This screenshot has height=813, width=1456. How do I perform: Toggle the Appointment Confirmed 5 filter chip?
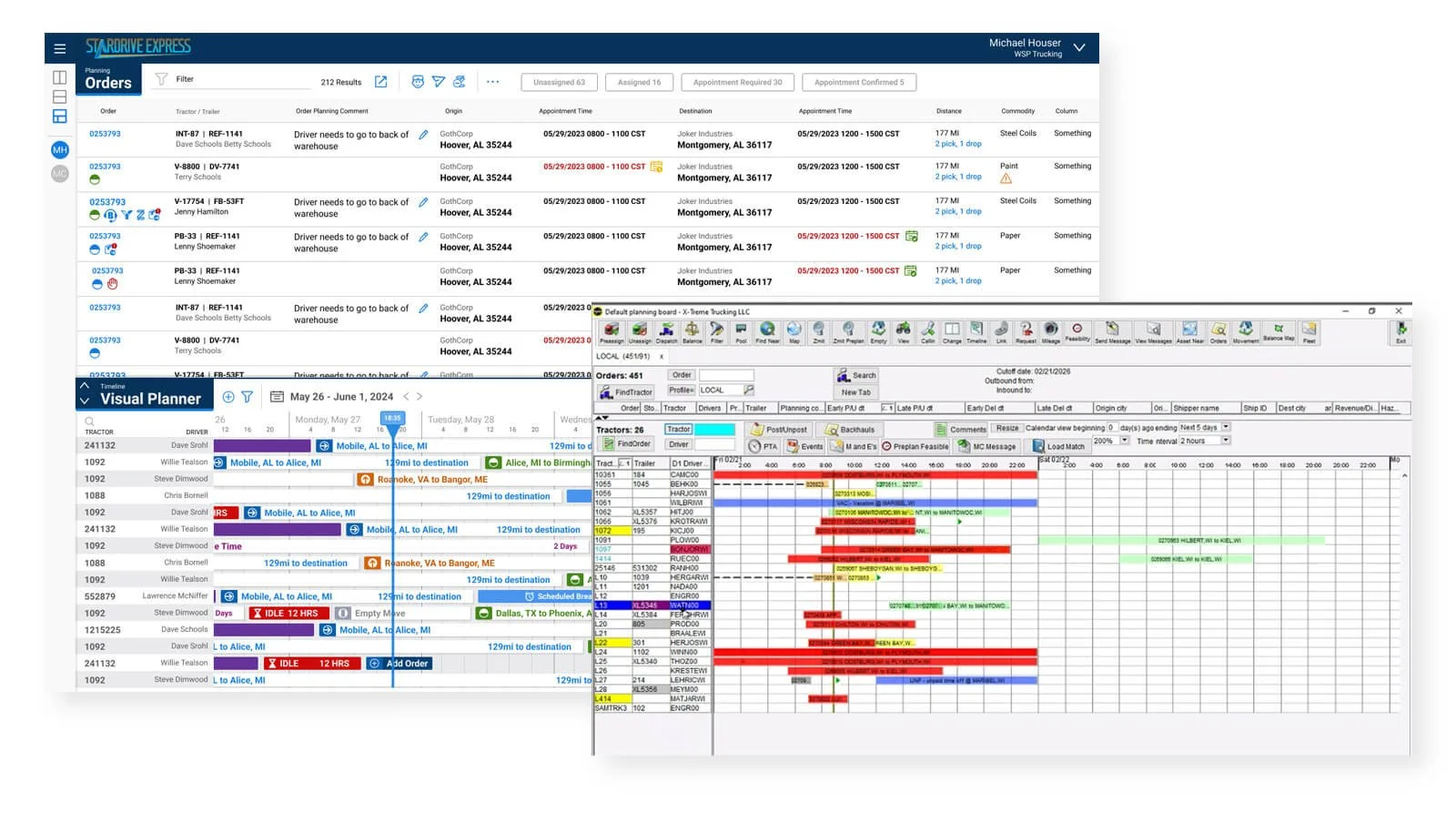point(859,82)
